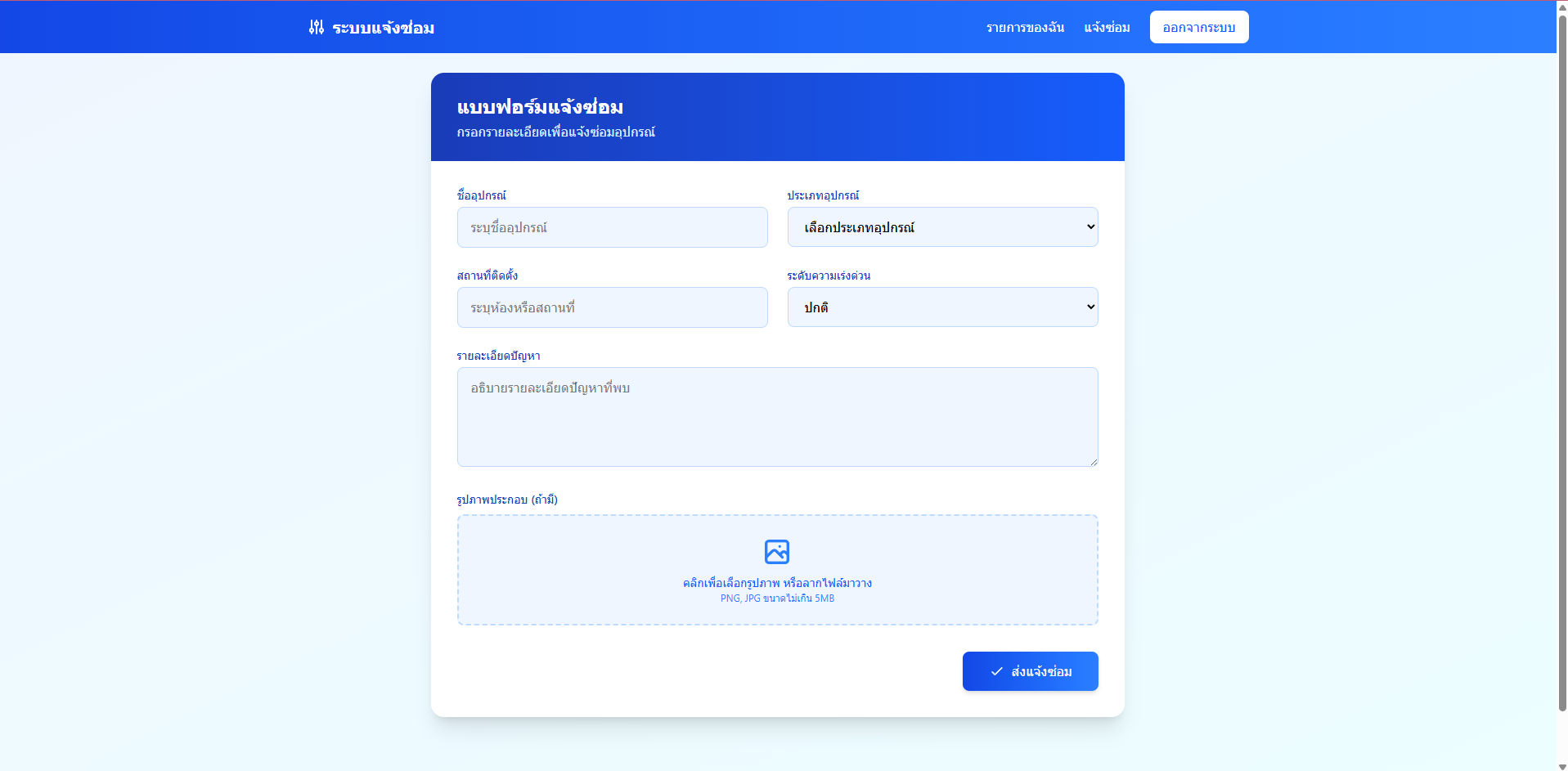Open the แจ้งซ่อม navbar item
This screenshot has width=1568, height=771.
click(x=1107, y=27)
